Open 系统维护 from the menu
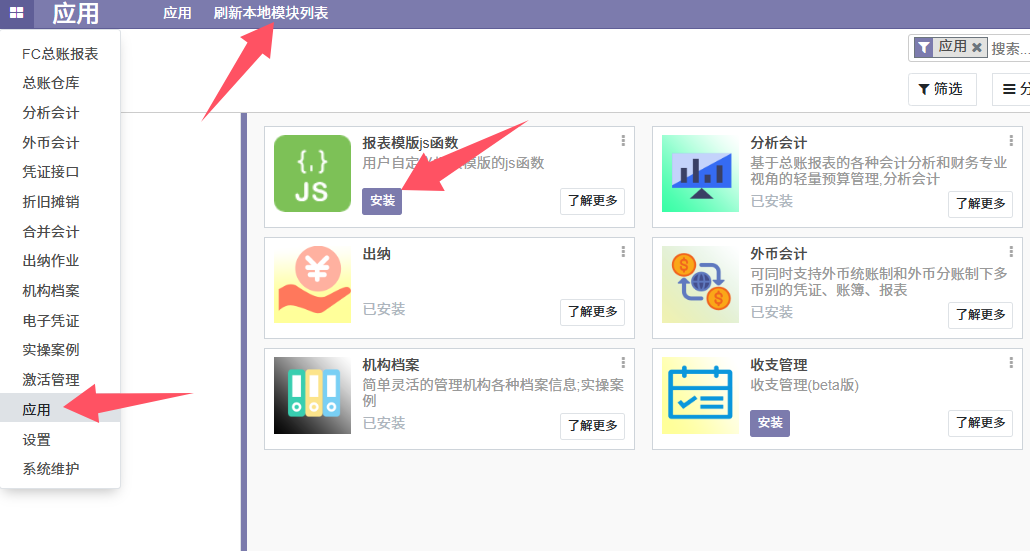 click(x=51, y=469)
